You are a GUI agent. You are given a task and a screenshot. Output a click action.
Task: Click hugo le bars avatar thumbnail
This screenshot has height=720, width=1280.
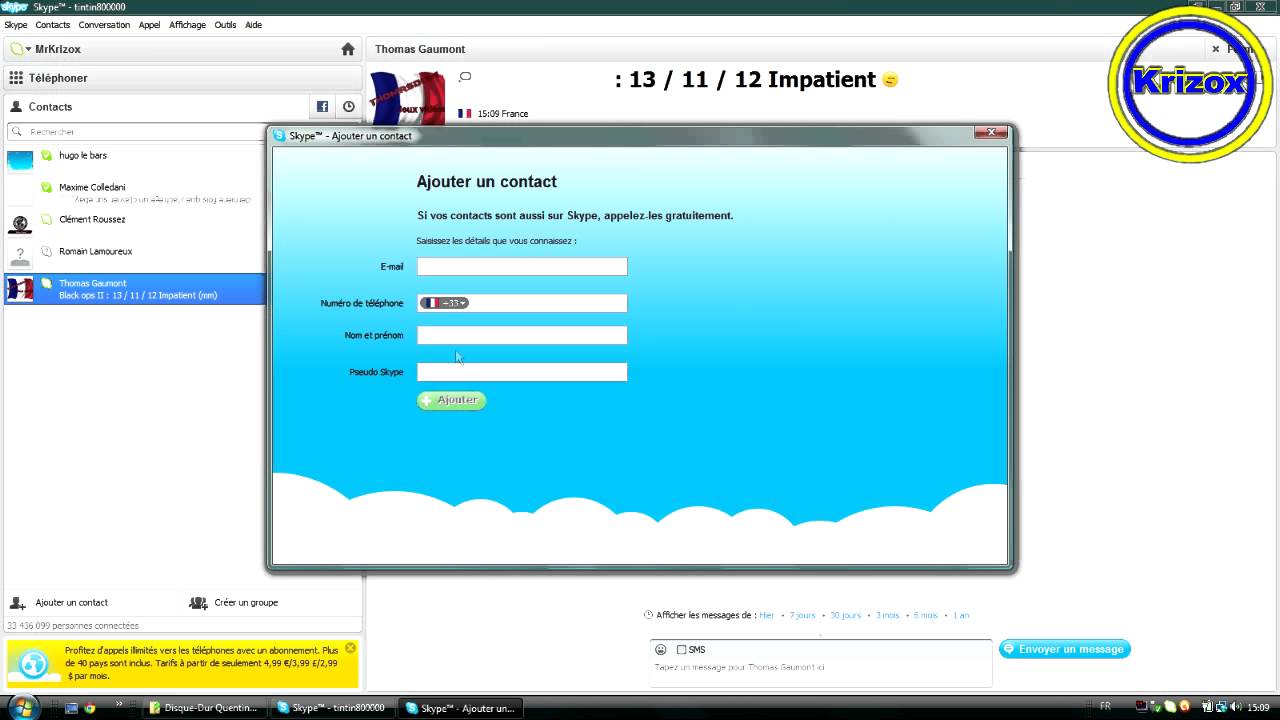coord(20,161)
